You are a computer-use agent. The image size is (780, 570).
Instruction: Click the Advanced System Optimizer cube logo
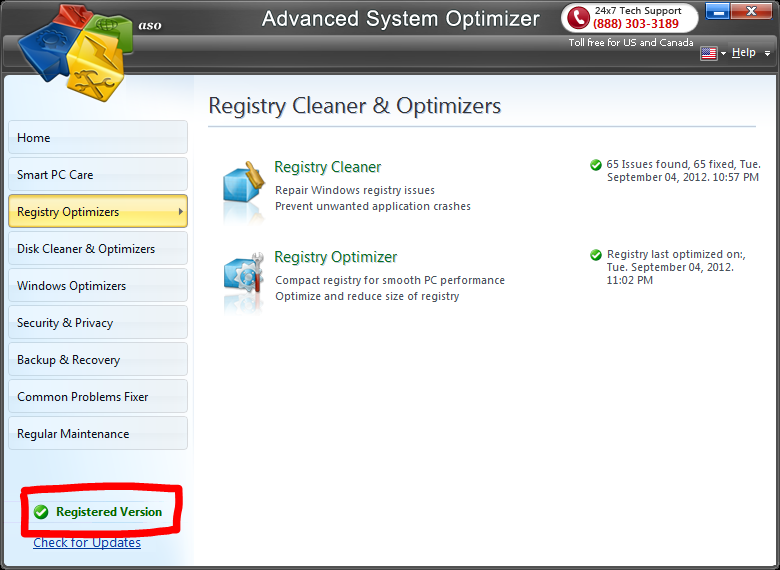coord(77,52)
